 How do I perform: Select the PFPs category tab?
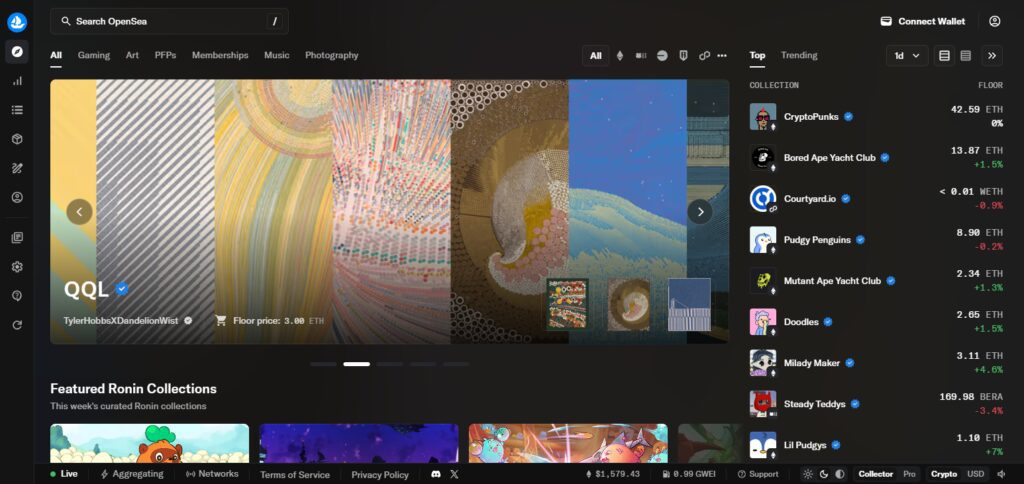coord(165,56)
